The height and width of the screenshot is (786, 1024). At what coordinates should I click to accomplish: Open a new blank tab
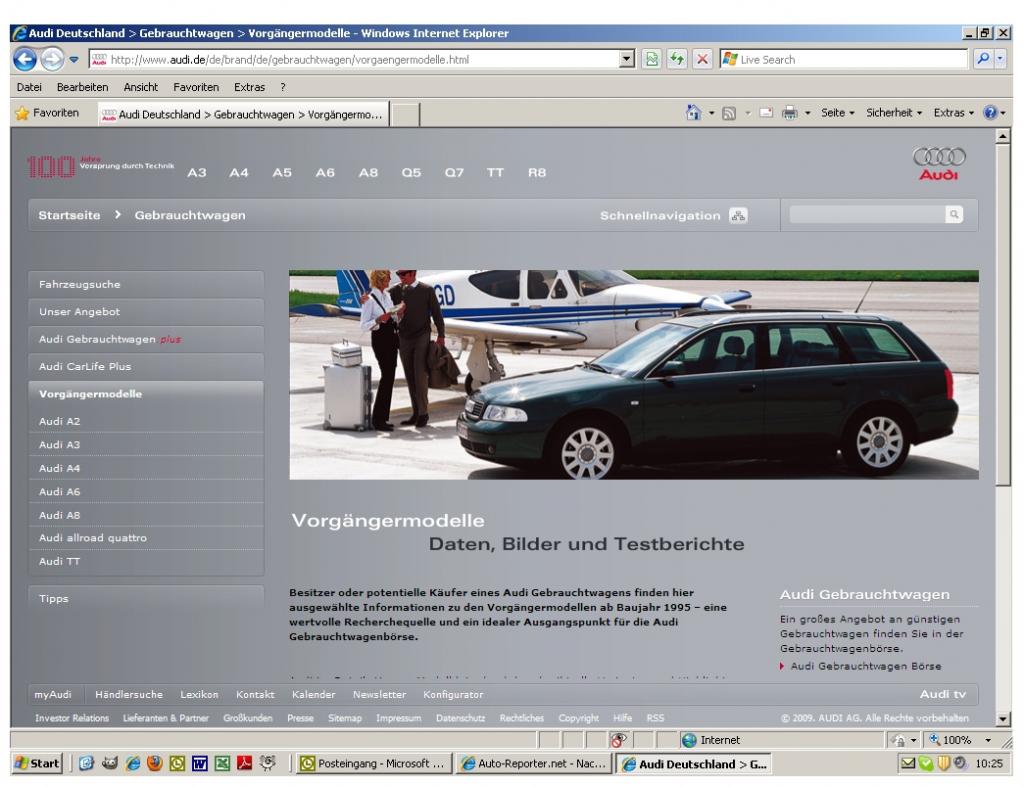point(405,115)
